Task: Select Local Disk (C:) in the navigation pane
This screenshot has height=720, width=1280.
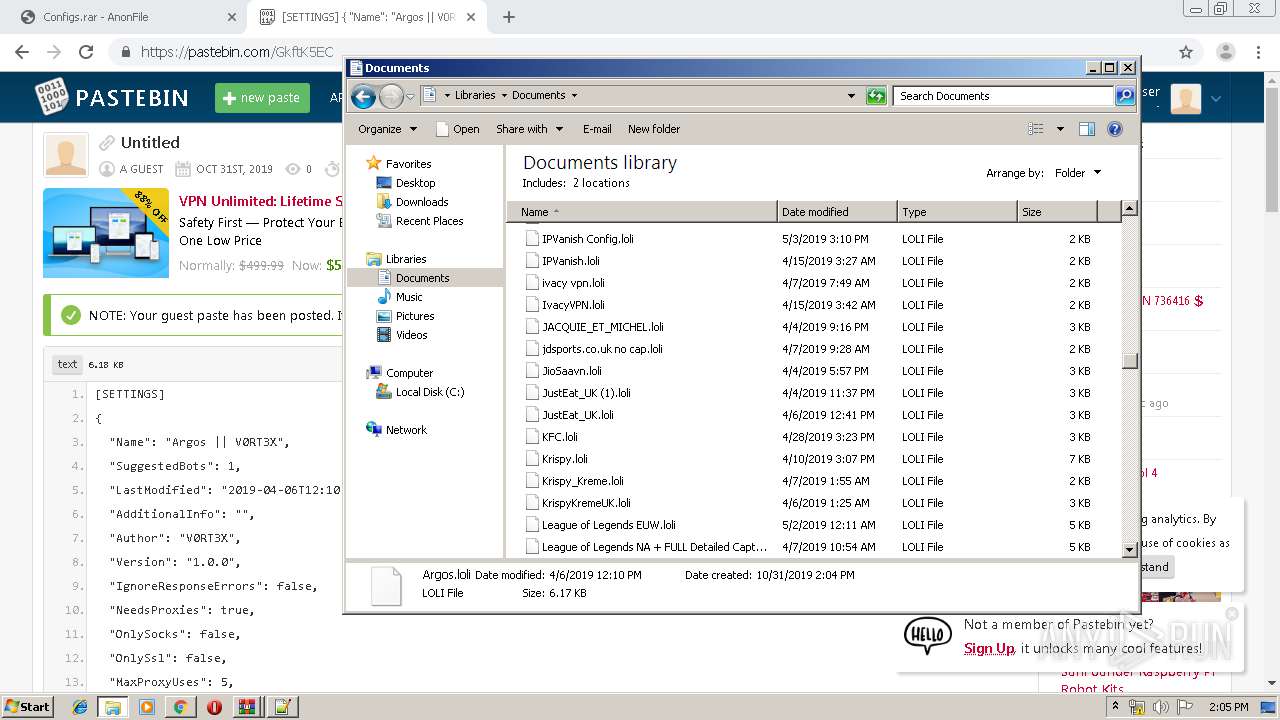Action: pos(430,392)
